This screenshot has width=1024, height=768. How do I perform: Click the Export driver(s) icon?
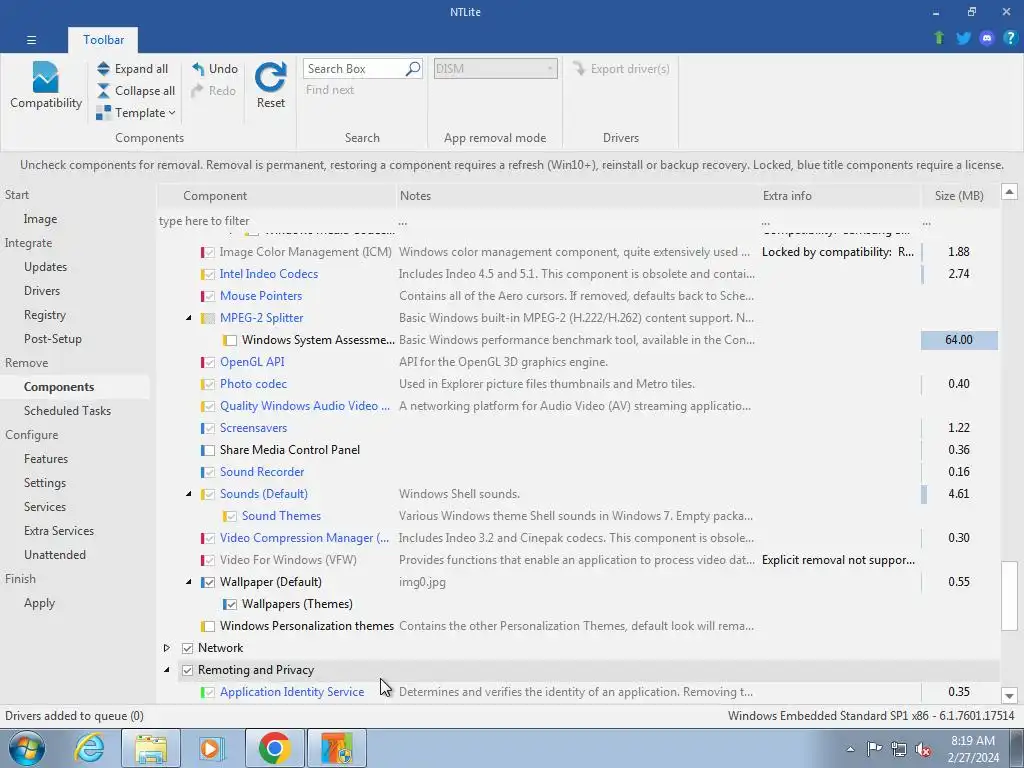[x=579, y=69]
